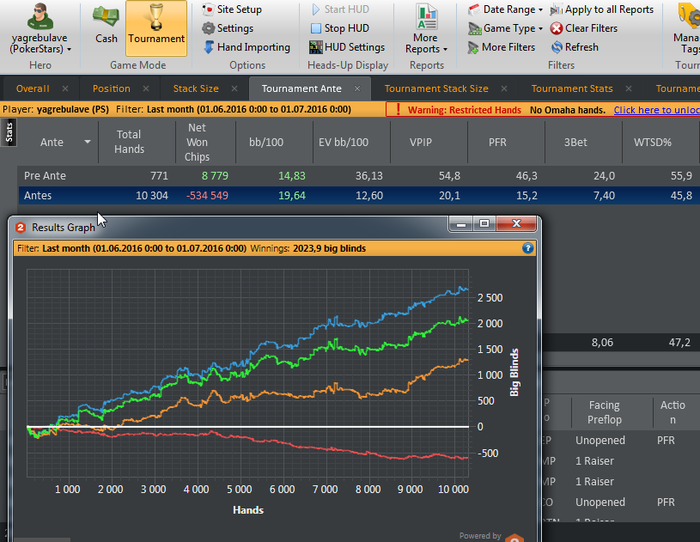
Task: Select the Tournament Ante tab
Action: click(x=301, y=88)
